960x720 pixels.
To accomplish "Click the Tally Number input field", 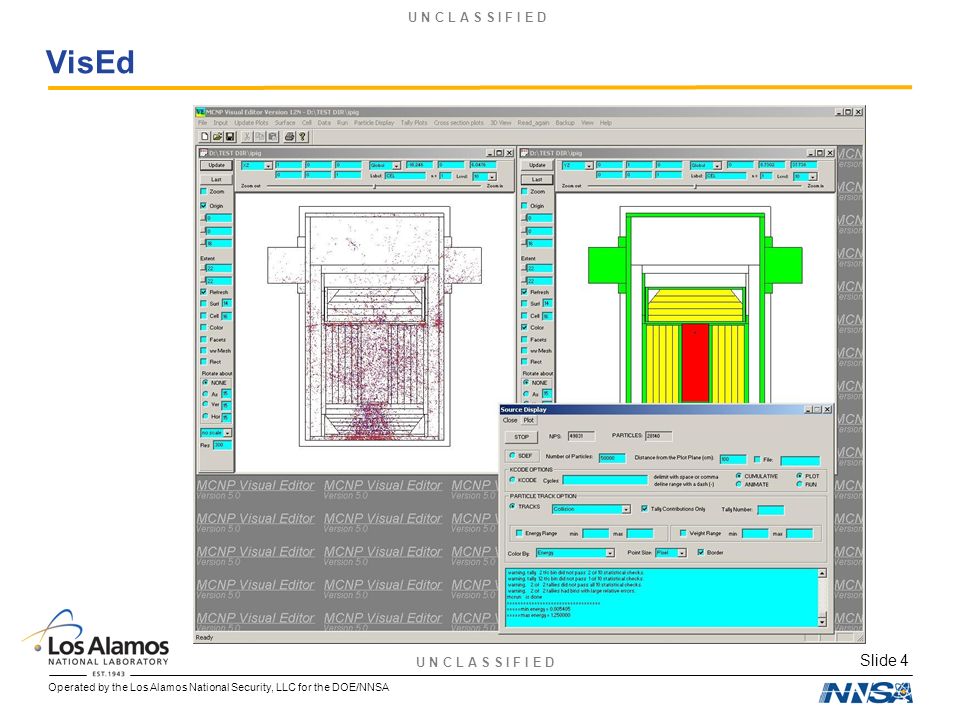I will pyautogui.click(x=770, y=509).
